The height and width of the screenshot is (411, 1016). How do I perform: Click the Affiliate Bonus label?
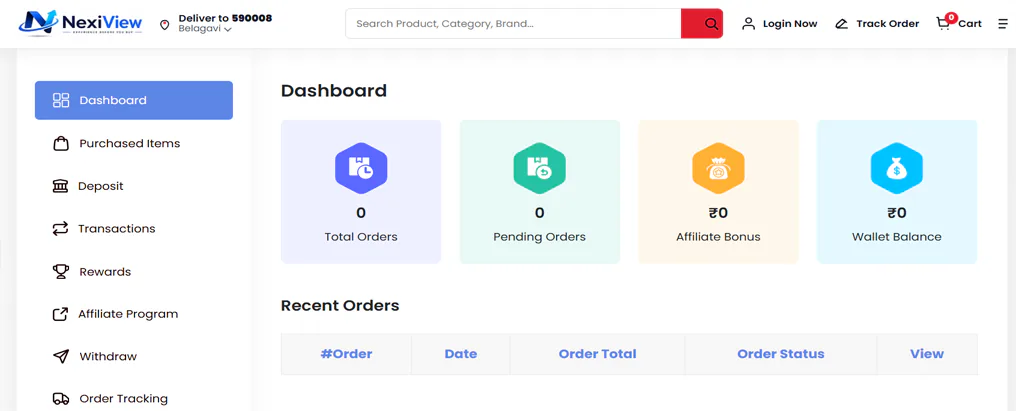(x=718, y=237)
